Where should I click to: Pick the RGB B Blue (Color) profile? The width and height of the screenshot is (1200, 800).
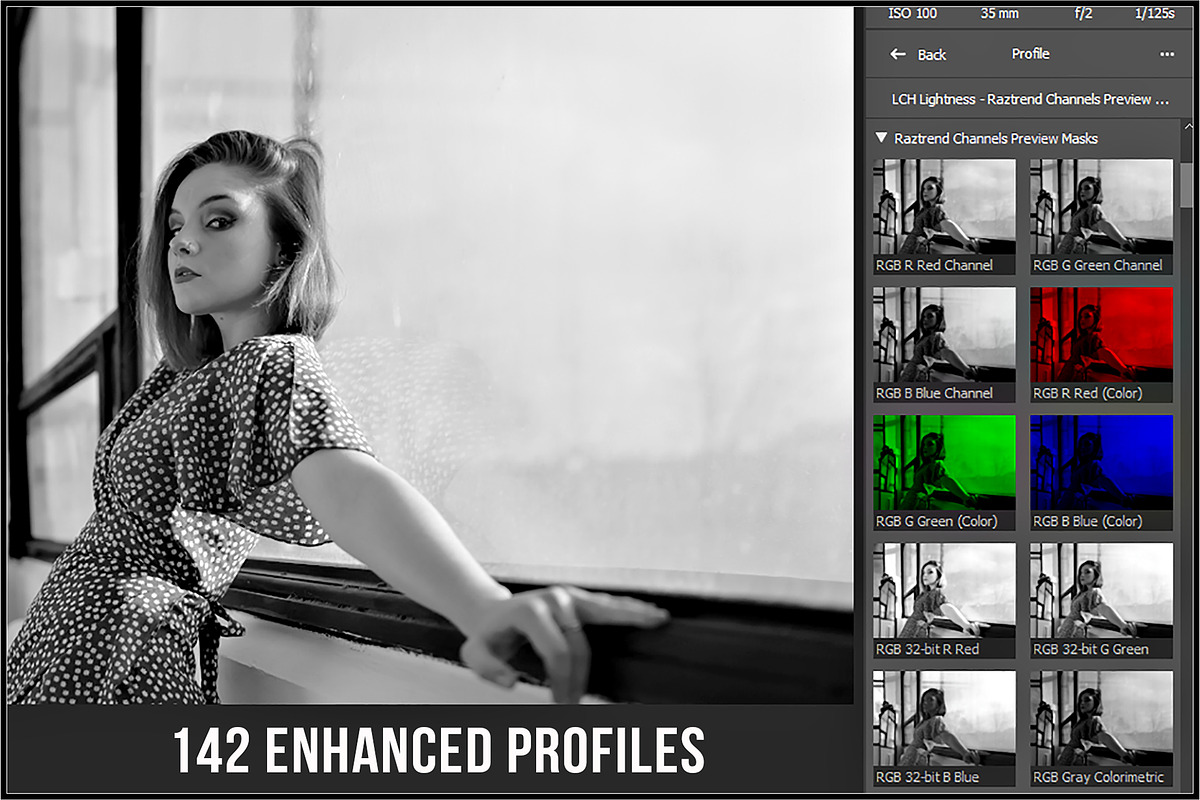click(1101, 463)
